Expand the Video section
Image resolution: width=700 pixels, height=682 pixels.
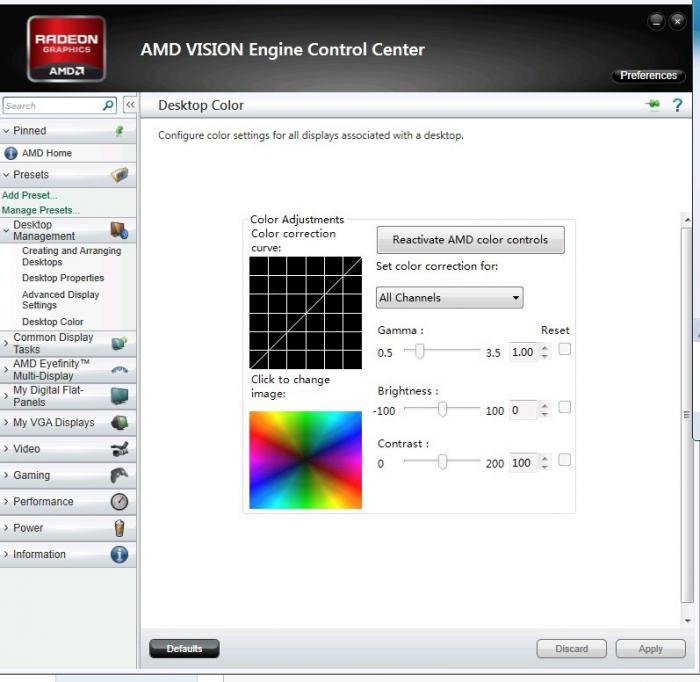[x=6, y=449]
